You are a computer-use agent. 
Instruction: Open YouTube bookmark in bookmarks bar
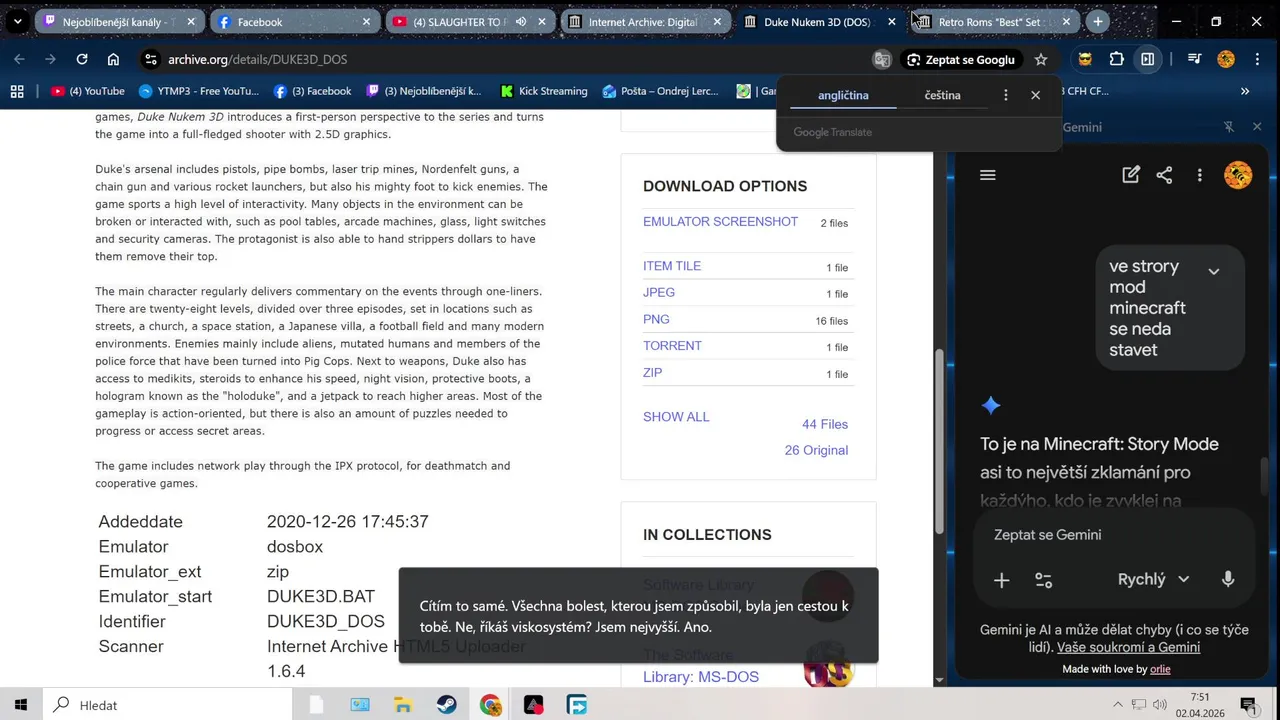coord(88,91)
